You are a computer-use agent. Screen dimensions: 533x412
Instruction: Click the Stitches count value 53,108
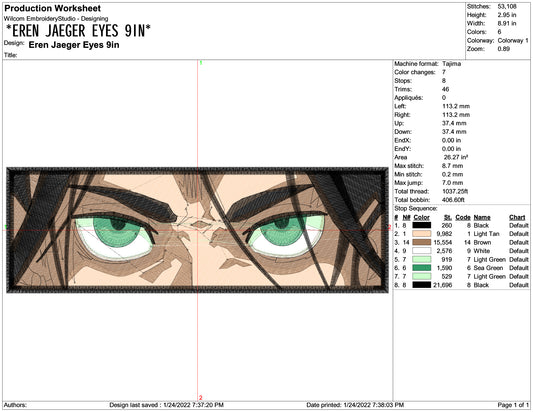pos(507,6)
